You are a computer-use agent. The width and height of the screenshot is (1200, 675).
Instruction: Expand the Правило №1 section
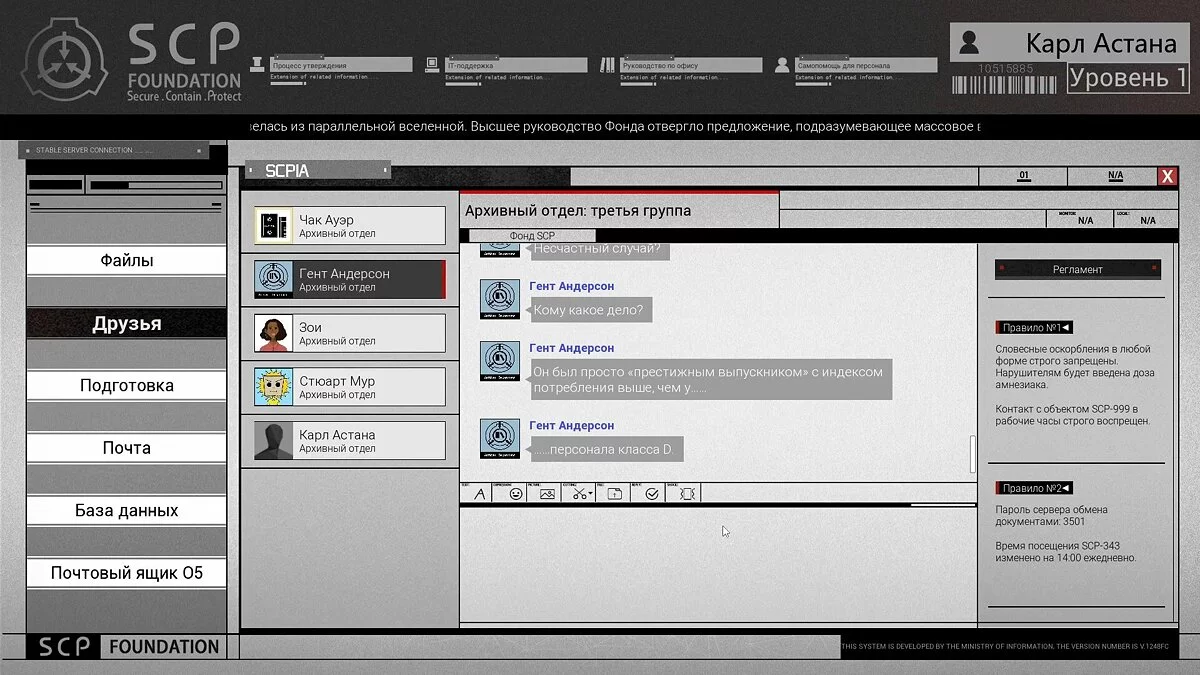pos(1034,327)
